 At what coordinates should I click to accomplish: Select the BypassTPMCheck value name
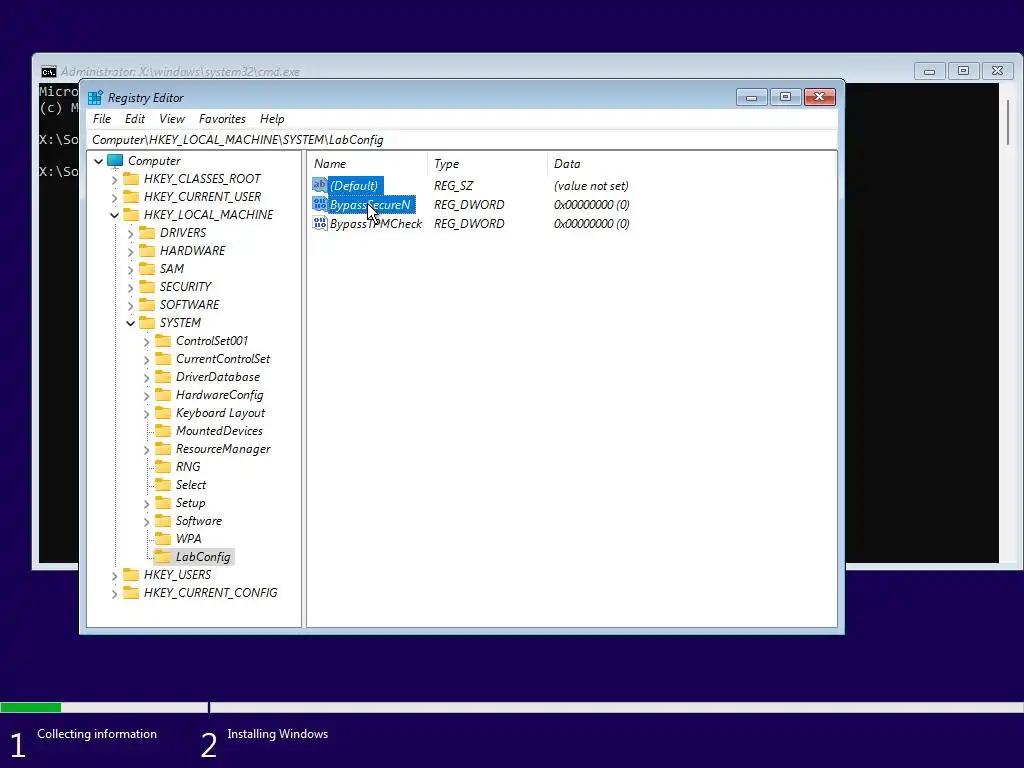tap(376, 223)
